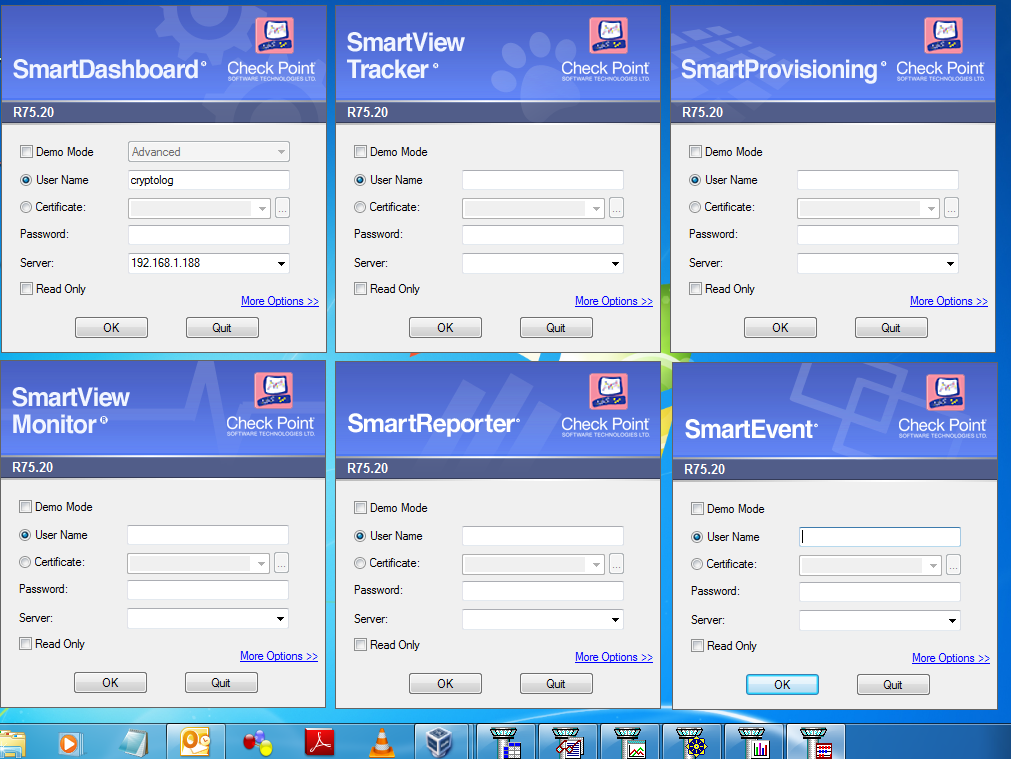Switch to Outlook in the taskbar

(x=195, y=742)
